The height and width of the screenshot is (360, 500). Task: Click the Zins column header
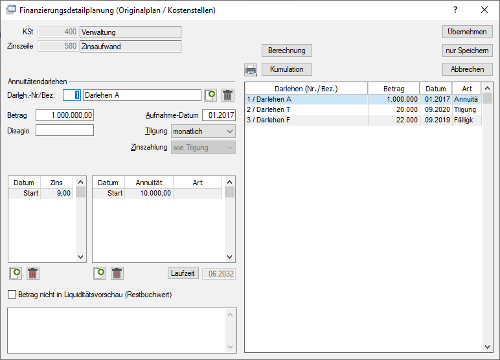(57, 182)
